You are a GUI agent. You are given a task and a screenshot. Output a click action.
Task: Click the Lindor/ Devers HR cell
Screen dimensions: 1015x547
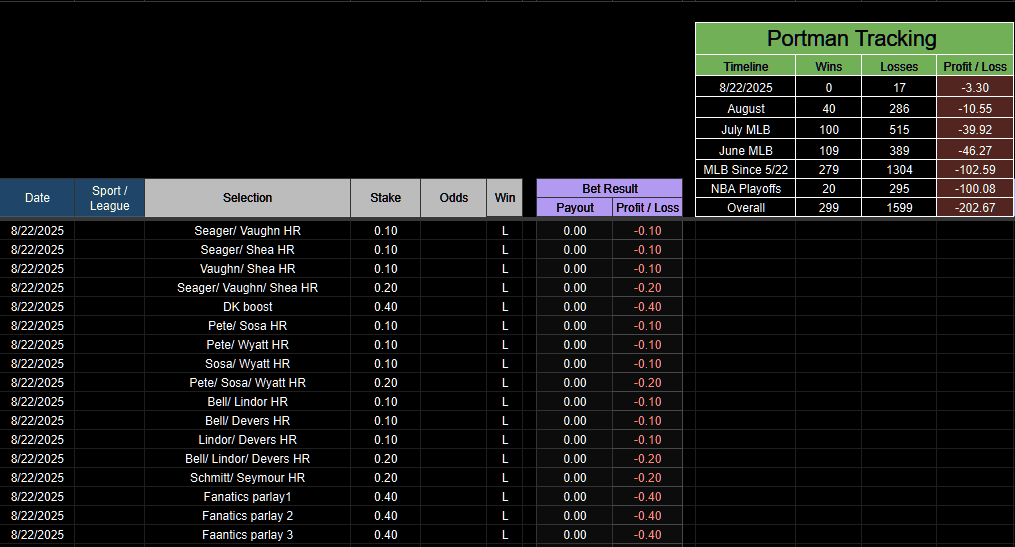point(247,439)
